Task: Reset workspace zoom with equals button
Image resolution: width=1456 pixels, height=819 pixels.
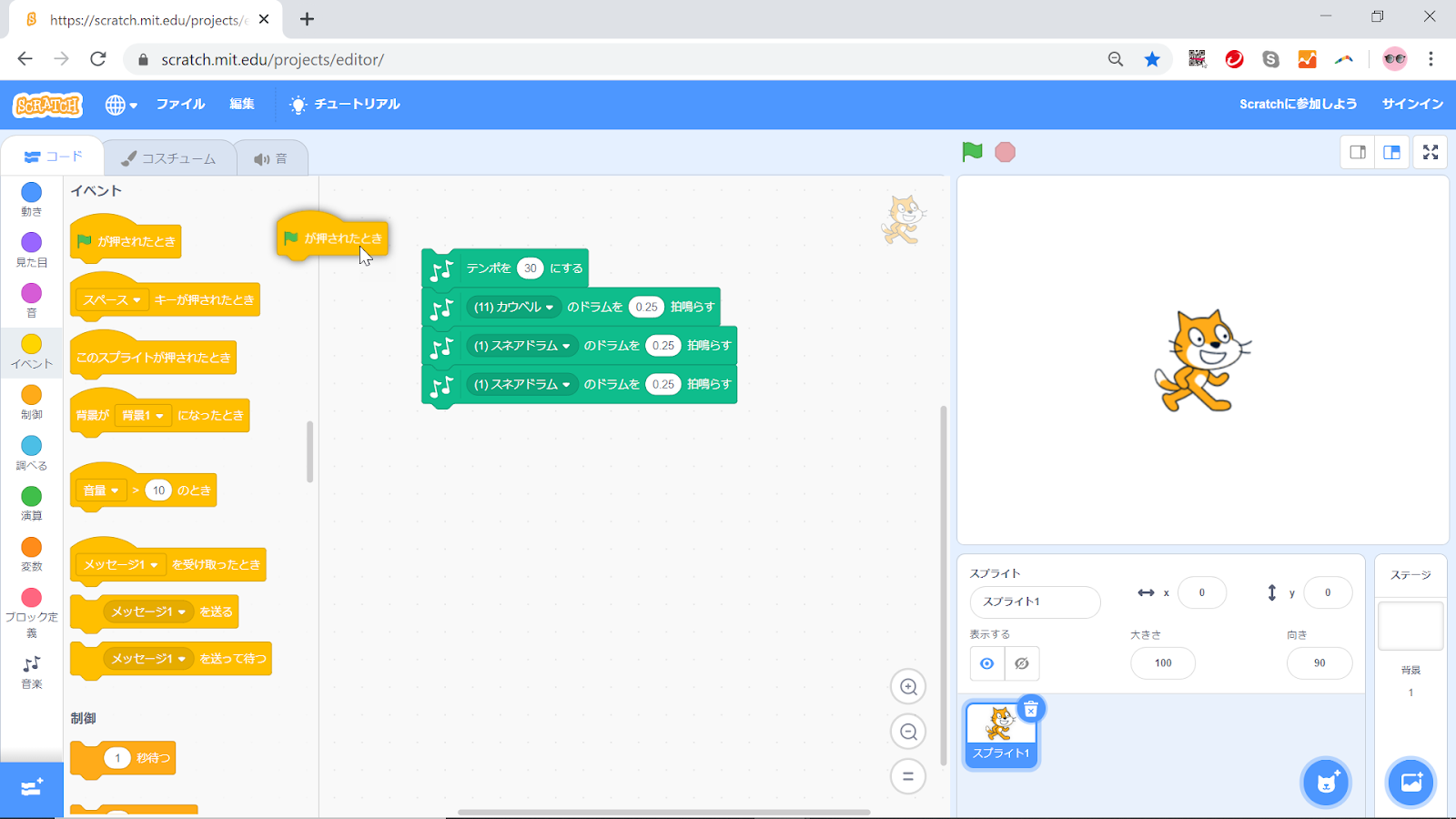Action: 908,776
